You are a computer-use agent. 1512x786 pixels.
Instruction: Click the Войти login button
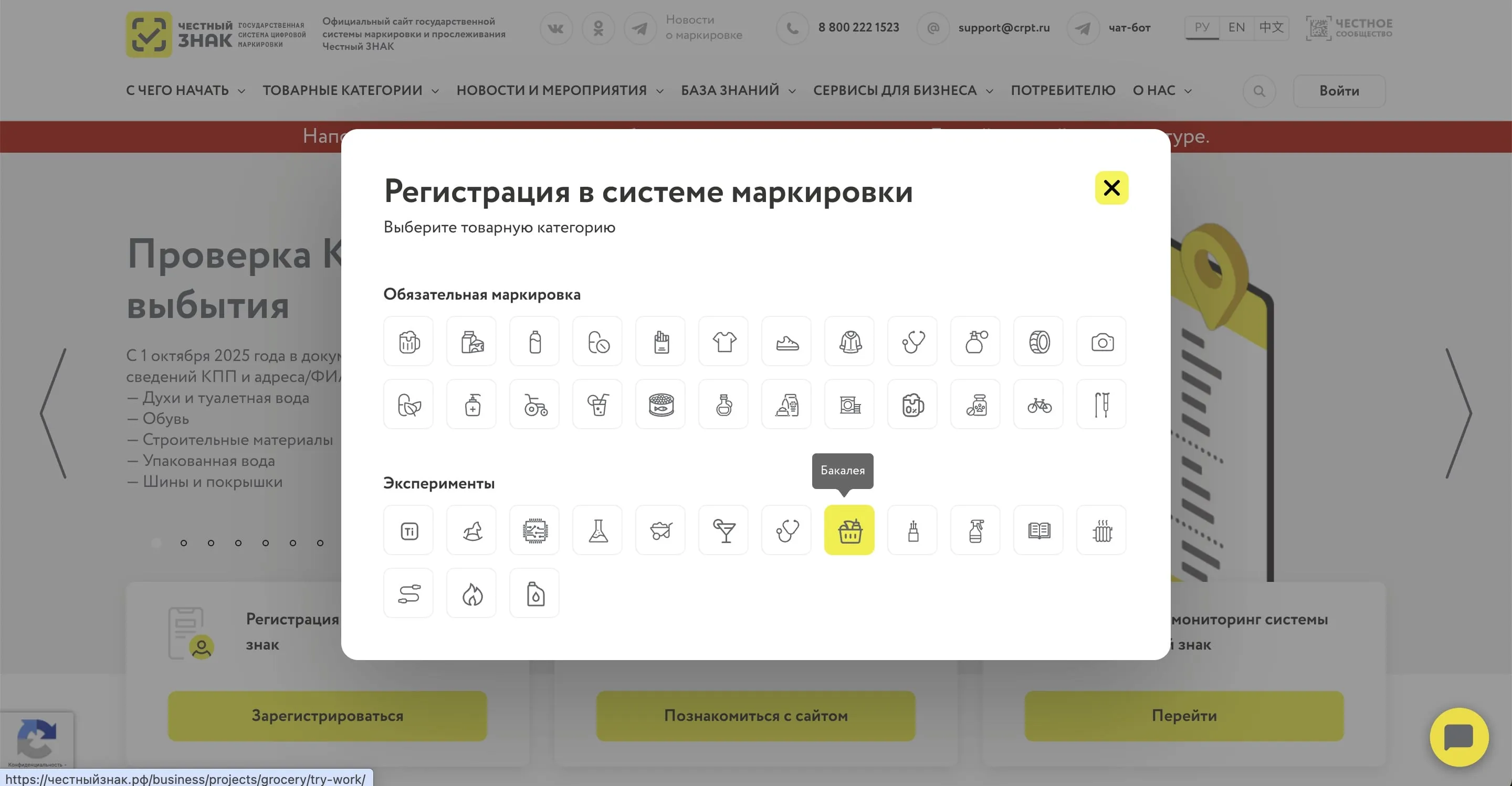pos(1339,91)
